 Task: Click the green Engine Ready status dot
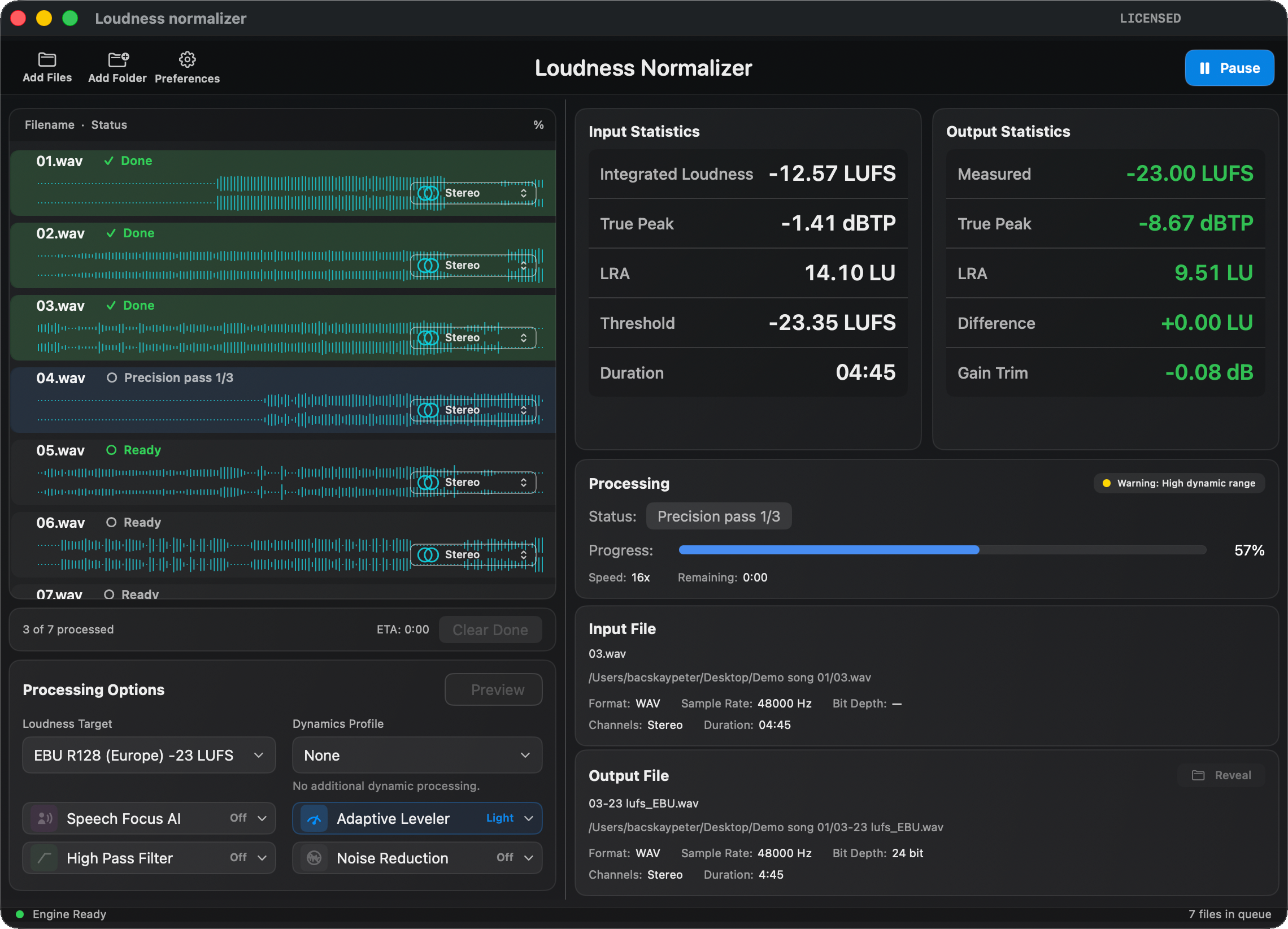tap(20, 914)
